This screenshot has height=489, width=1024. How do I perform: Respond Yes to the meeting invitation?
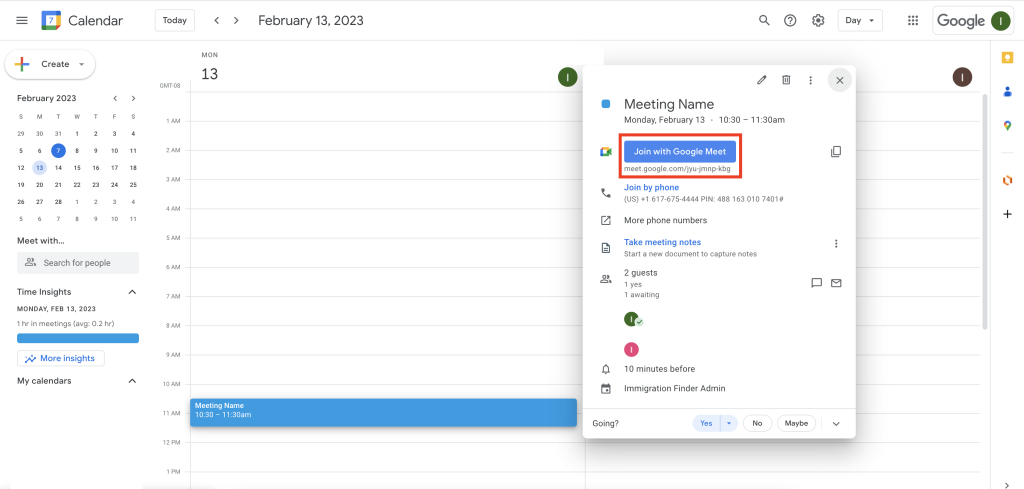click(x=706, y=423)
